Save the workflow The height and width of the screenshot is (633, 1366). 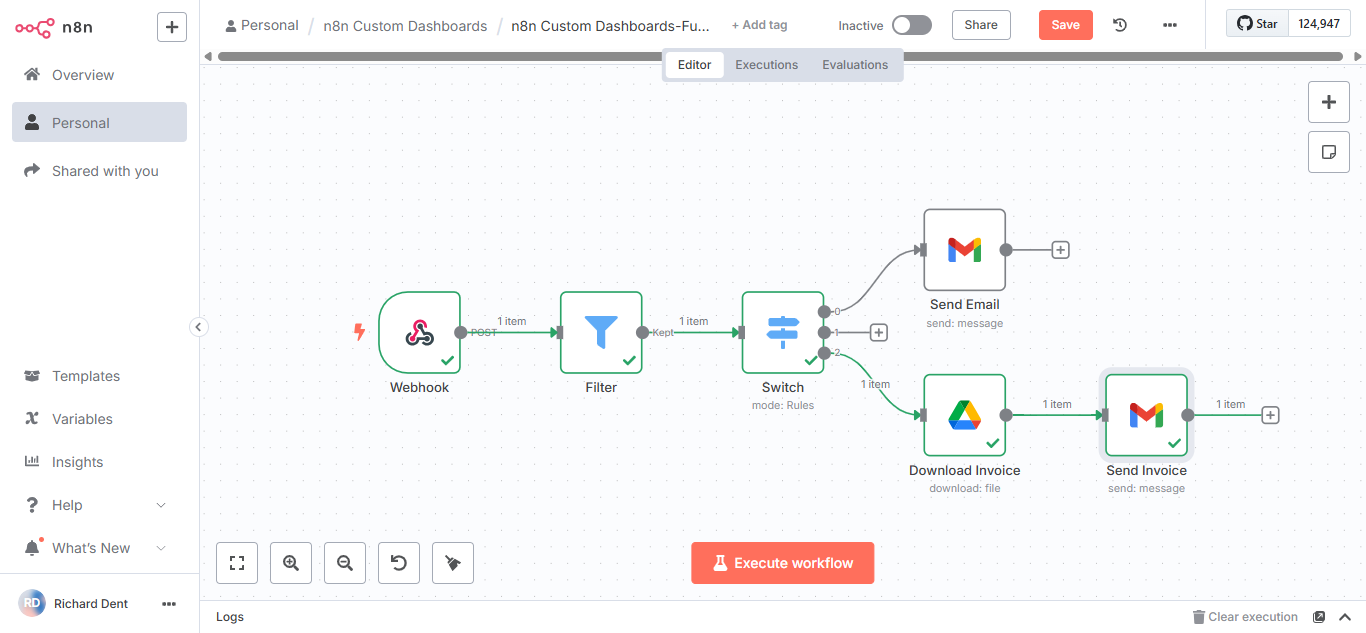click(1065, 25)
